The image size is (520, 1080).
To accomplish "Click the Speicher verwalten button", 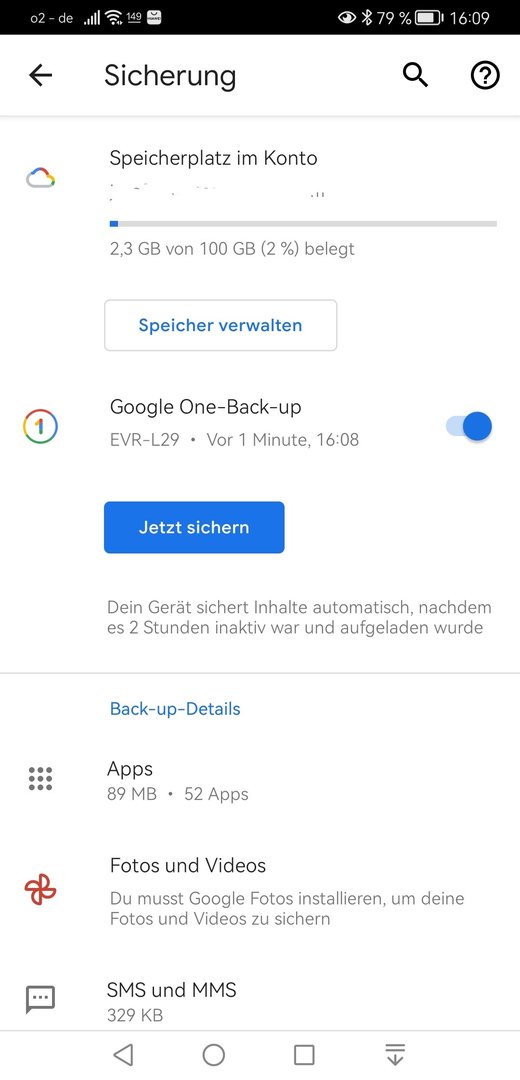I will [x=220, y=325].
